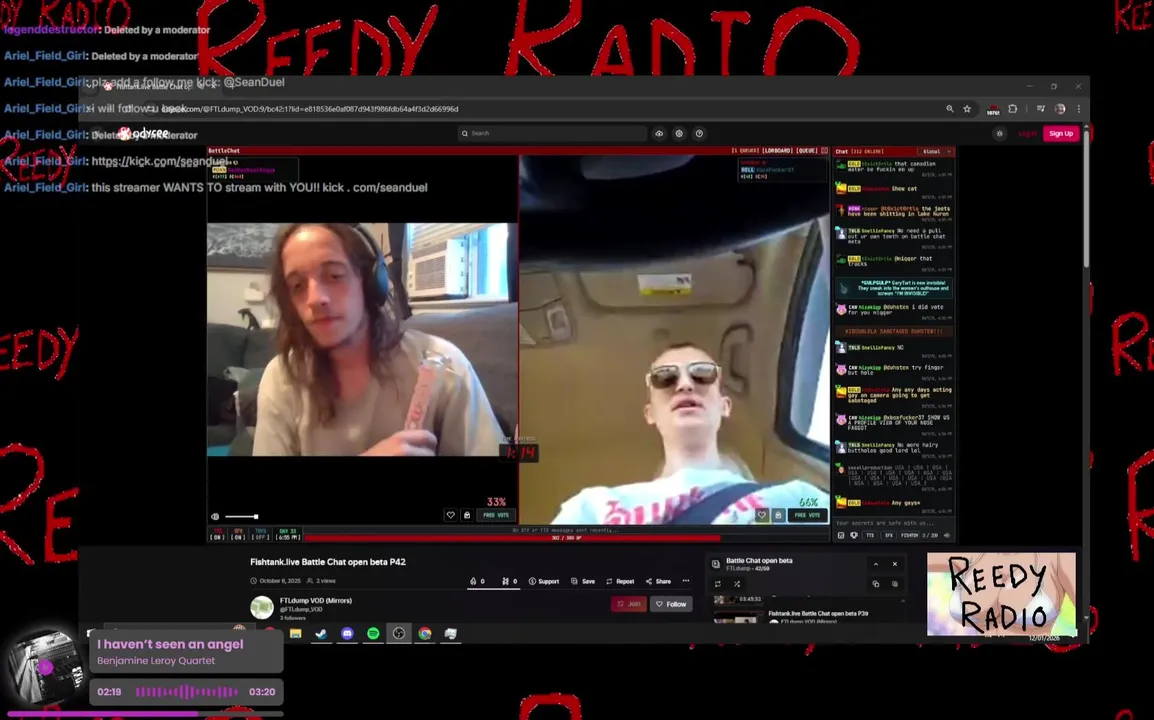Click the Odysee search field
The width and height of the screenshot is (1154, 720).
pos(552,133)
